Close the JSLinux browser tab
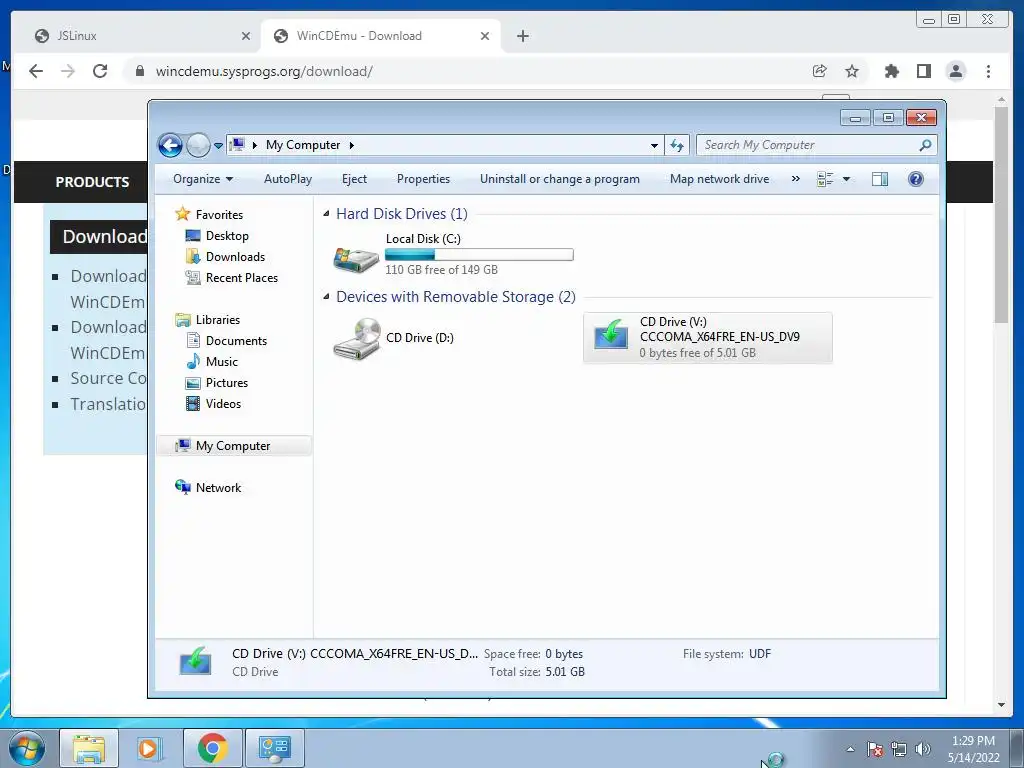1024x768 pixels. point(246,36)
